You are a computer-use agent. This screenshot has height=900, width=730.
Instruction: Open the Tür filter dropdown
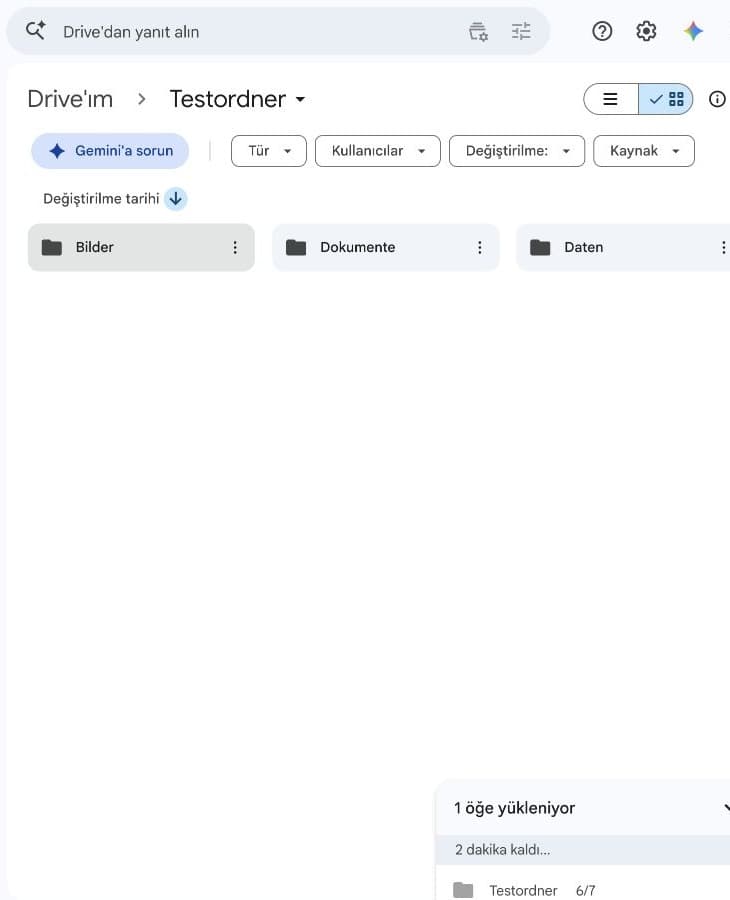269,151
